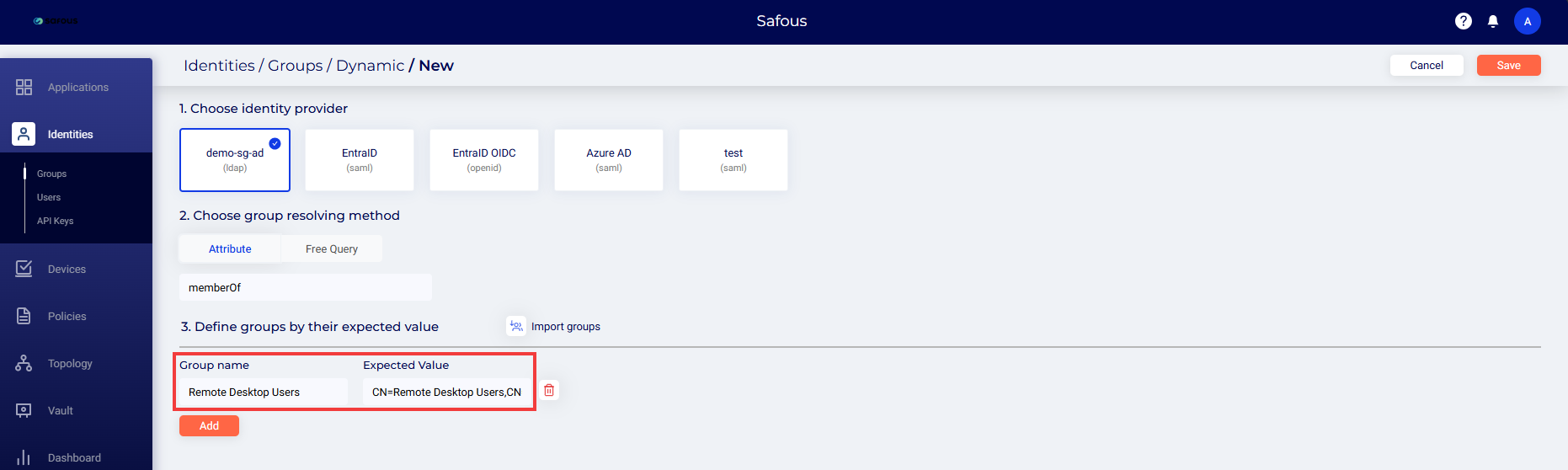Open Users under Identities submenu
Image resolution: width=1568 pixels, height=470 pixels.
pyautogui.click(x=49, y=197)
